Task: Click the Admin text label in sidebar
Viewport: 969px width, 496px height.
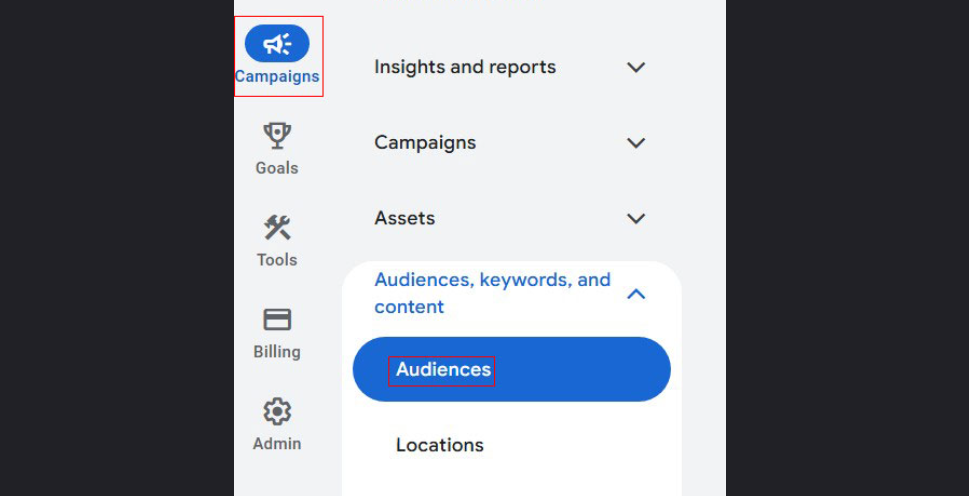Action: click(277, 444)
